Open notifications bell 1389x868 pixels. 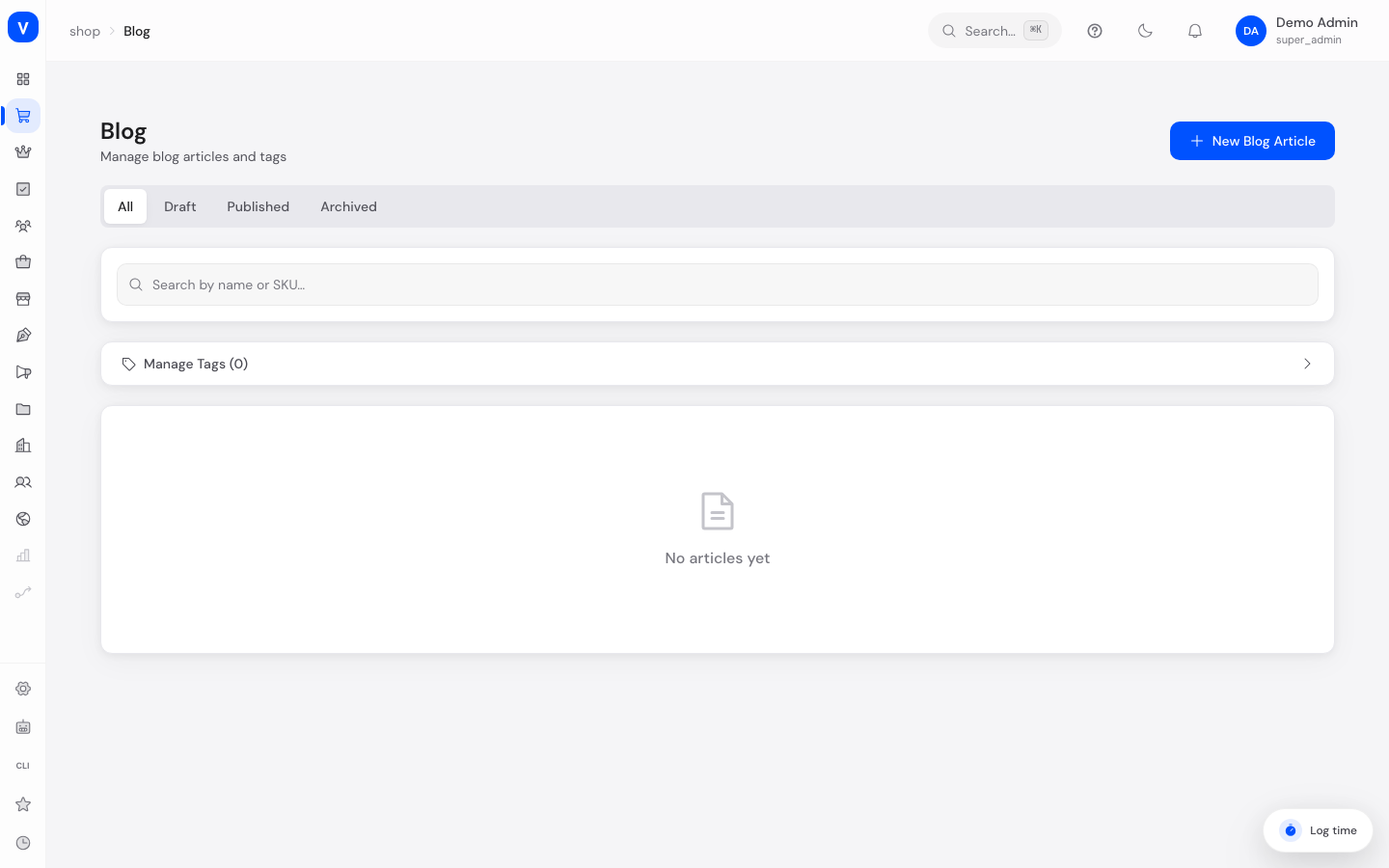[x=1195, y=31]
